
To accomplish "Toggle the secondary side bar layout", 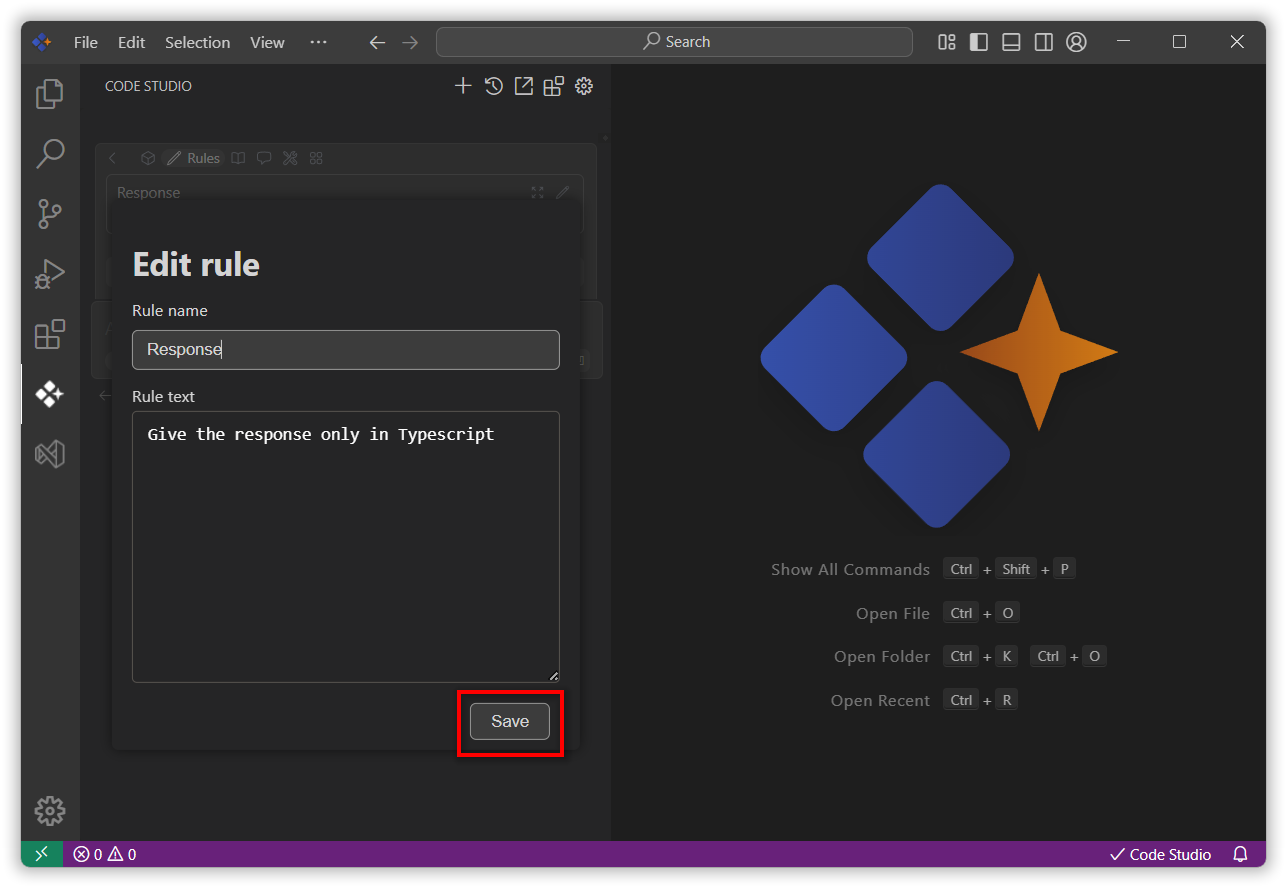I will coord(1043,42).
